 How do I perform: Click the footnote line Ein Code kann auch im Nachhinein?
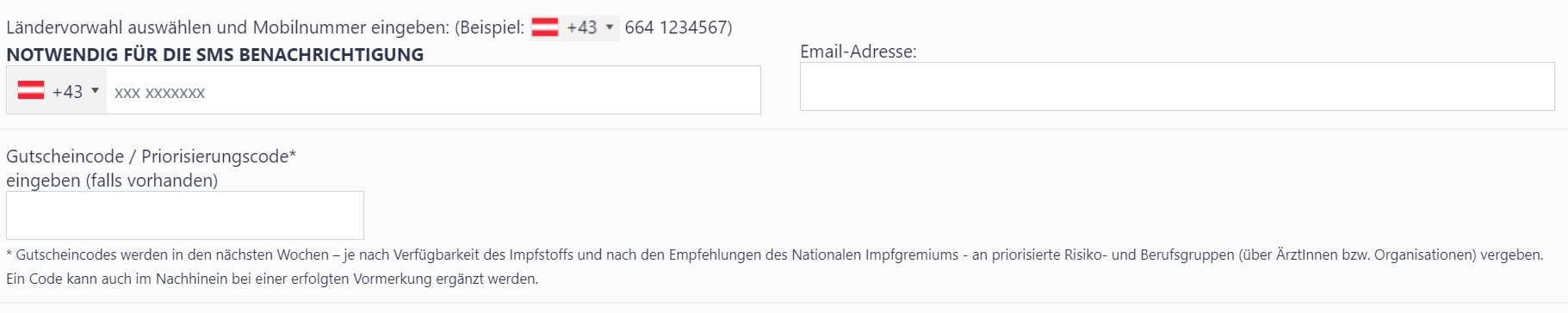272,279
